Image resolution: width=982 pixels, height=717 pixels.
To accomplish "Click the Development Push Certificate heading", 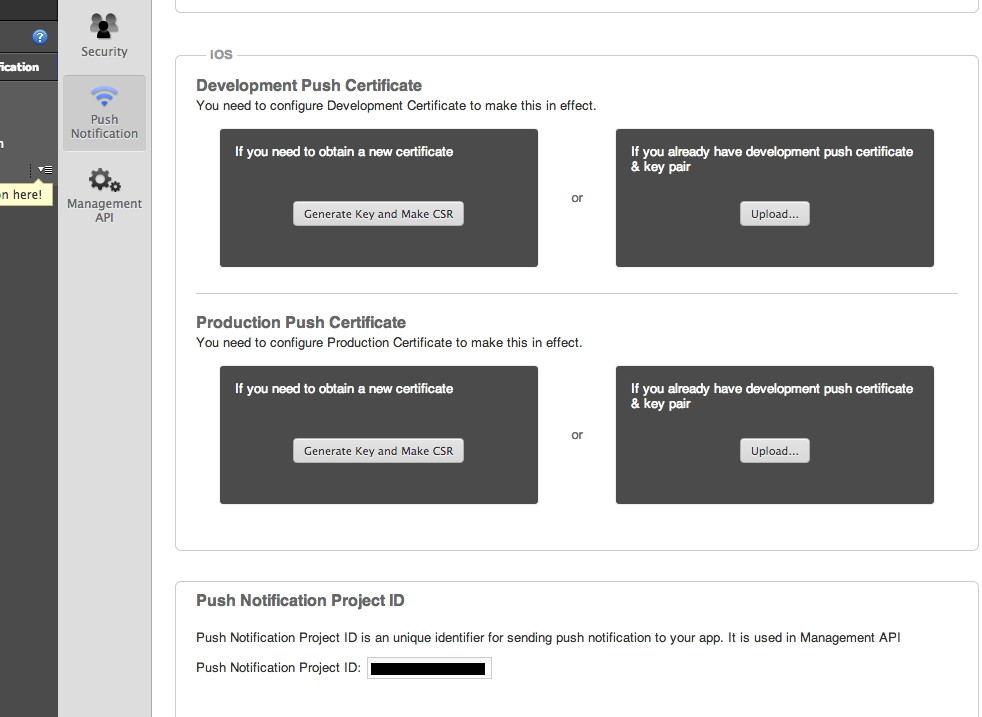I will click(309, 86).
